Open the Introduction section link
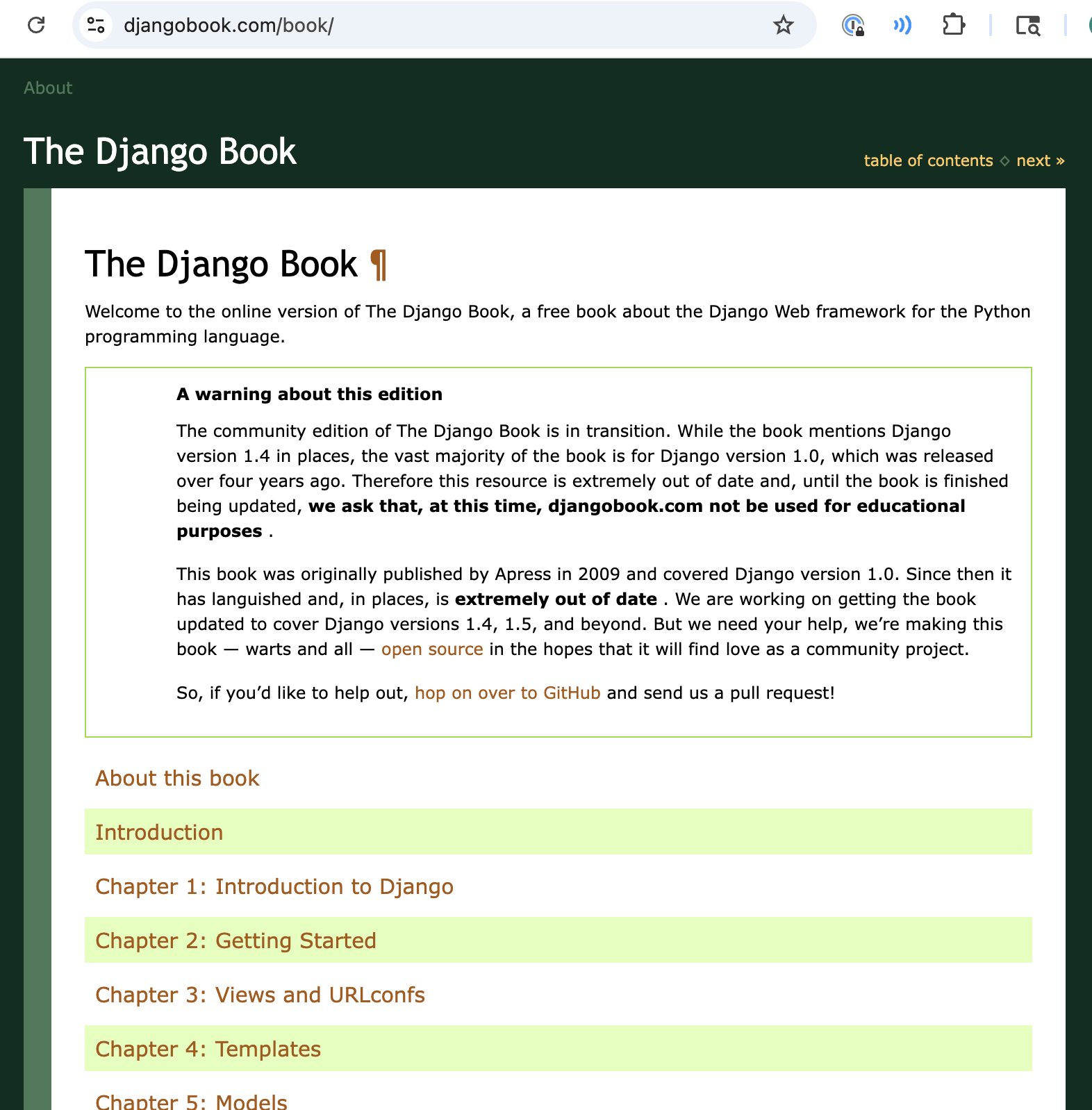 159,832
